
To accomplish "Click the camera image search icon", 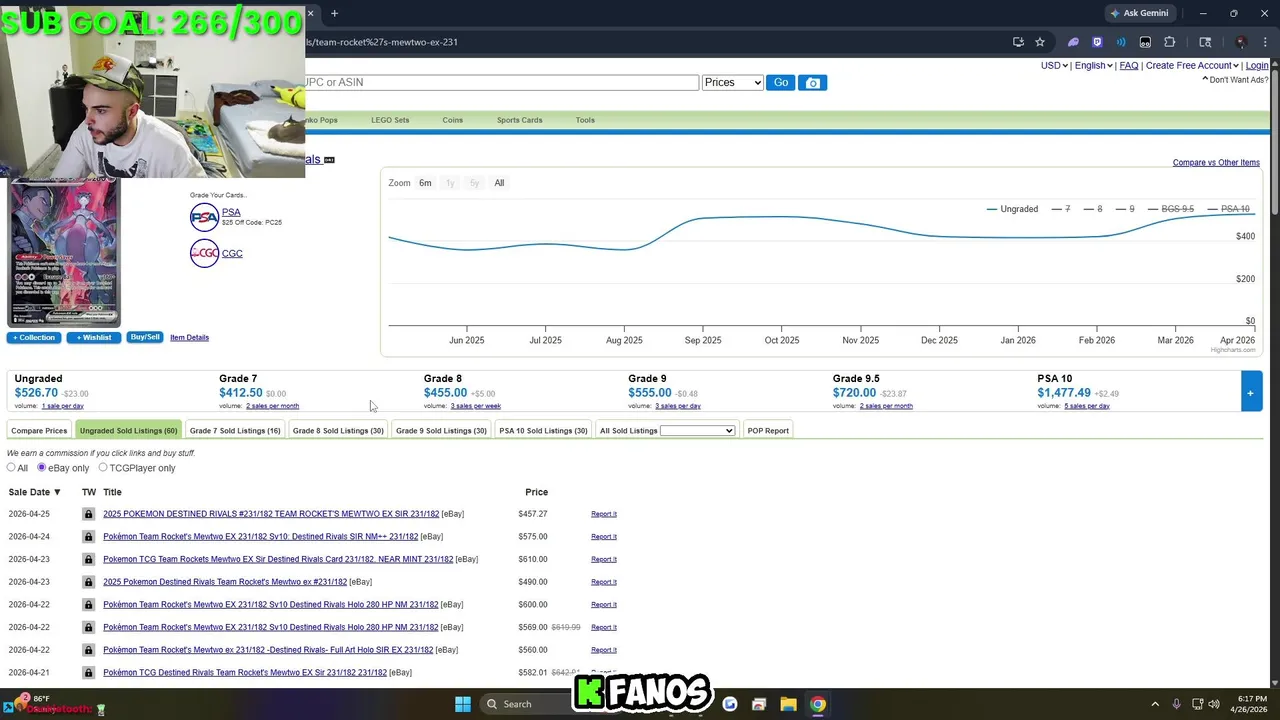I will (x=813, y=83).
